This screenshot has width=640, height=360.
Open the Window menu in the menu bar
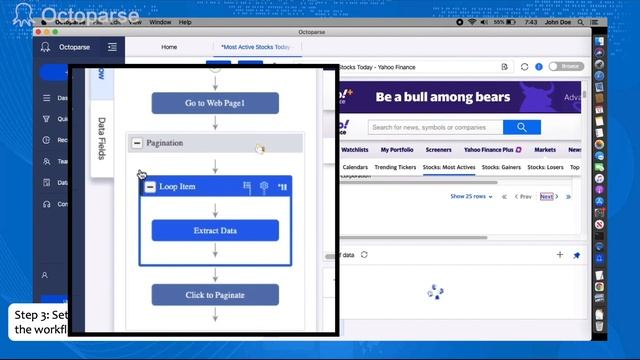(x=160, y=22)
